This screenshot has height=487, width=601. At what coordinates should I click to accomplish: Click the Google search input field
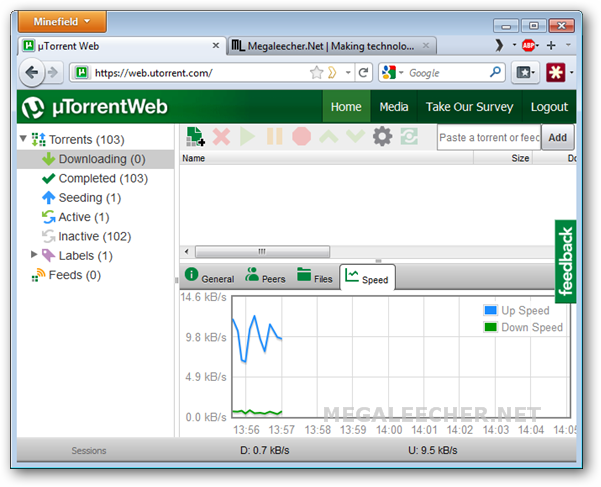click(x=447, y=73)
